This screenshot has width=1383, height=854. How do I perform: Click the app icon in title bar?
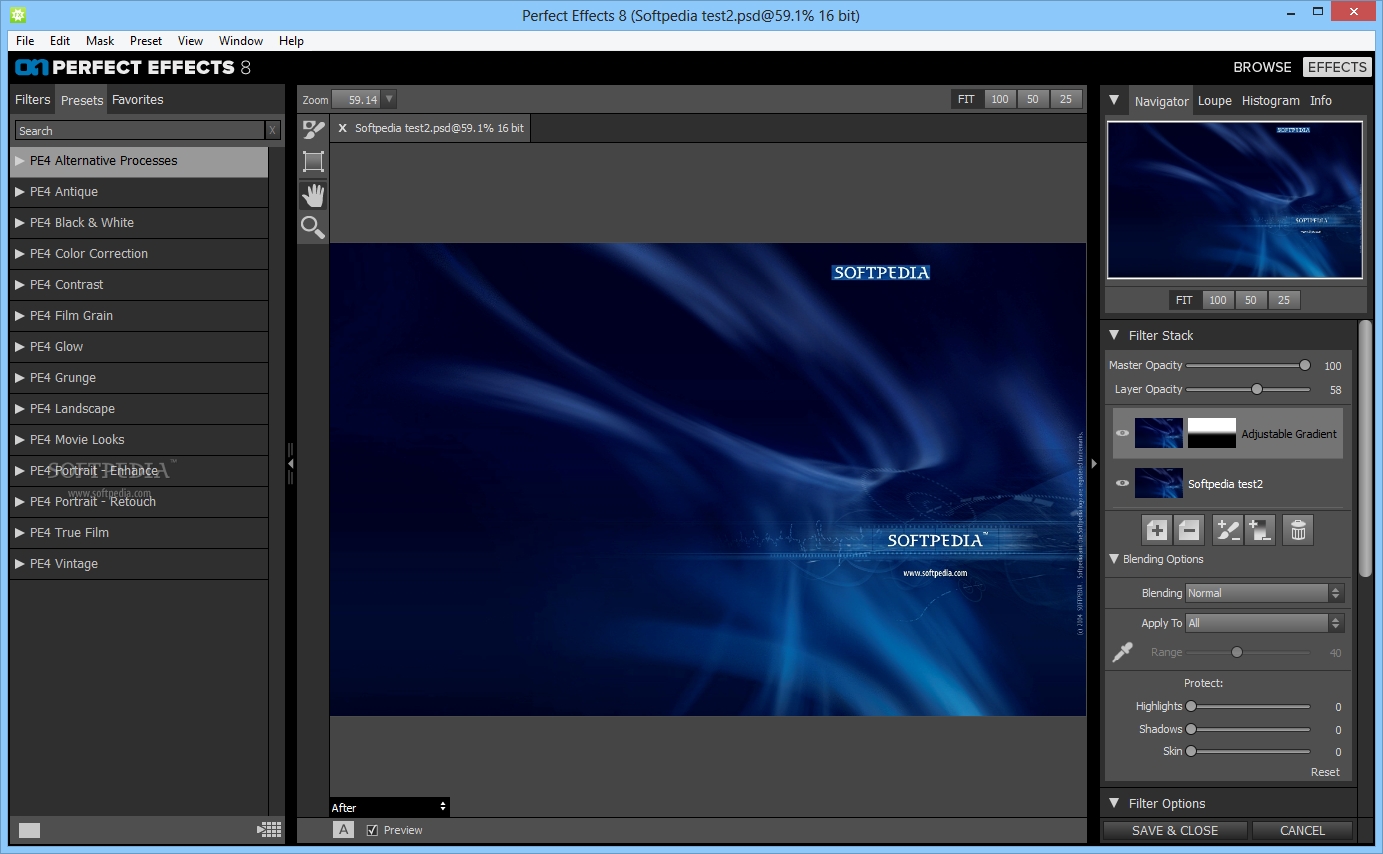coord(17,14)
